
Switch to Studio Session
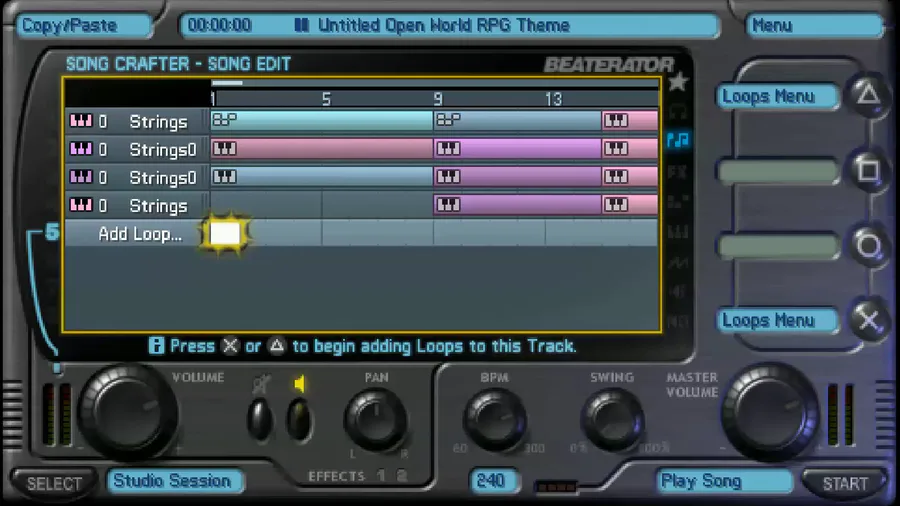coord(174,481)
